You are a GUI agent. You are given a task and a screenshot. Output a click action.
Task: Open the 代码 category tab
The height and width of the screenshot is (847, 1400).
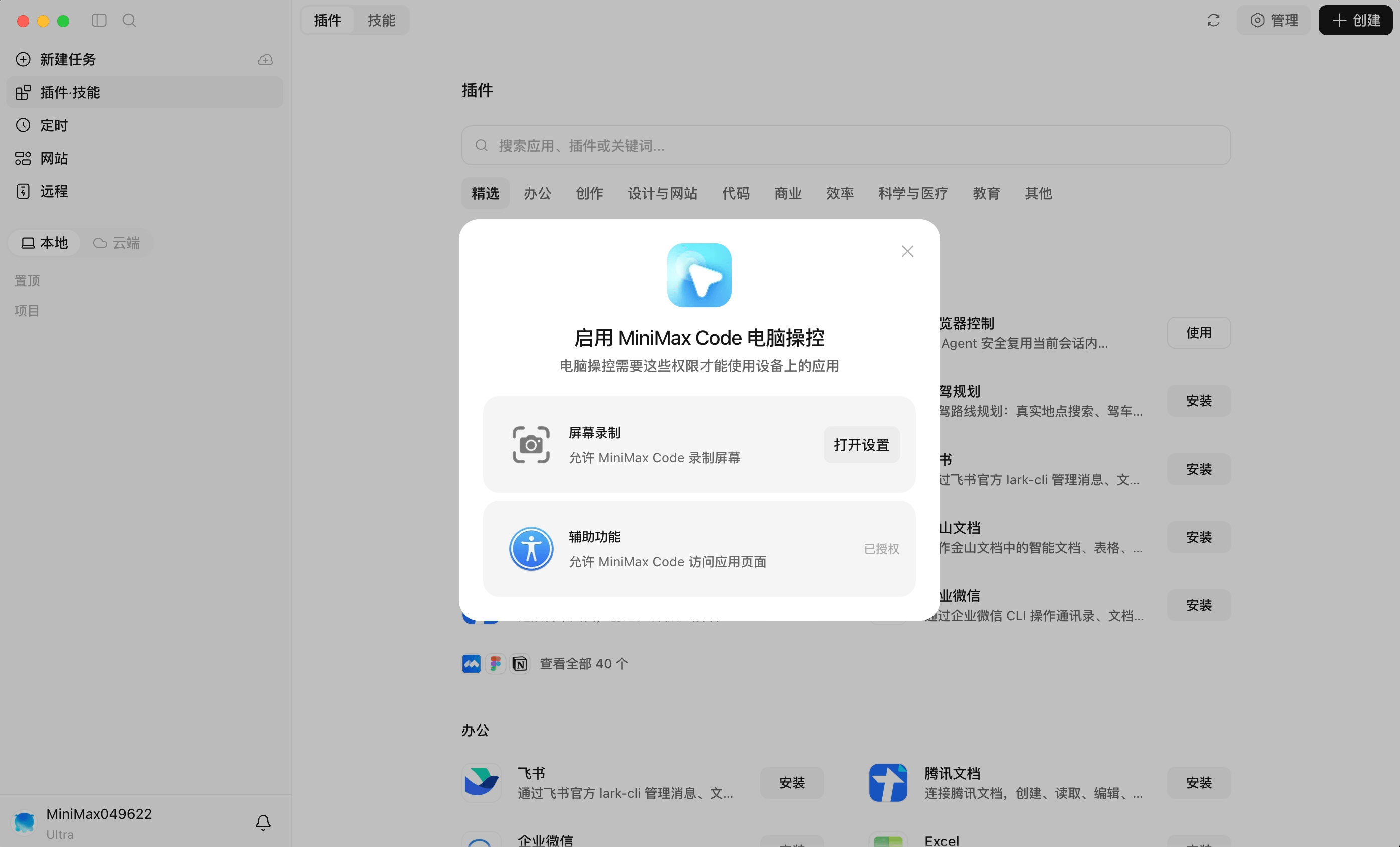[735, 193]
